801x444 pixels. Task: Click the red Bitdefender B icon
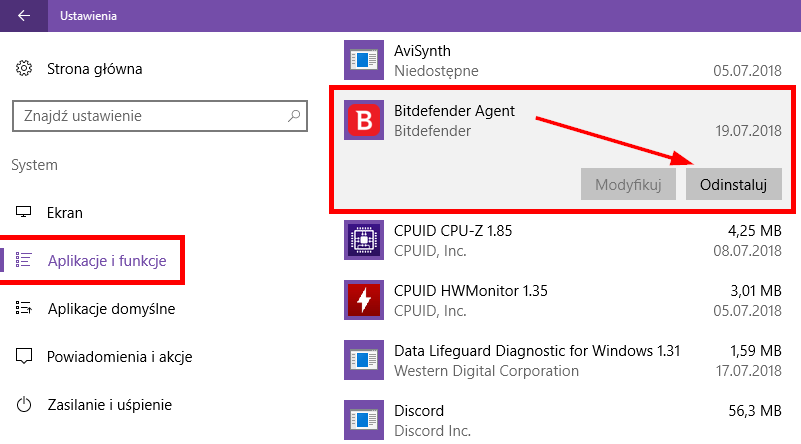click(364, 120)
